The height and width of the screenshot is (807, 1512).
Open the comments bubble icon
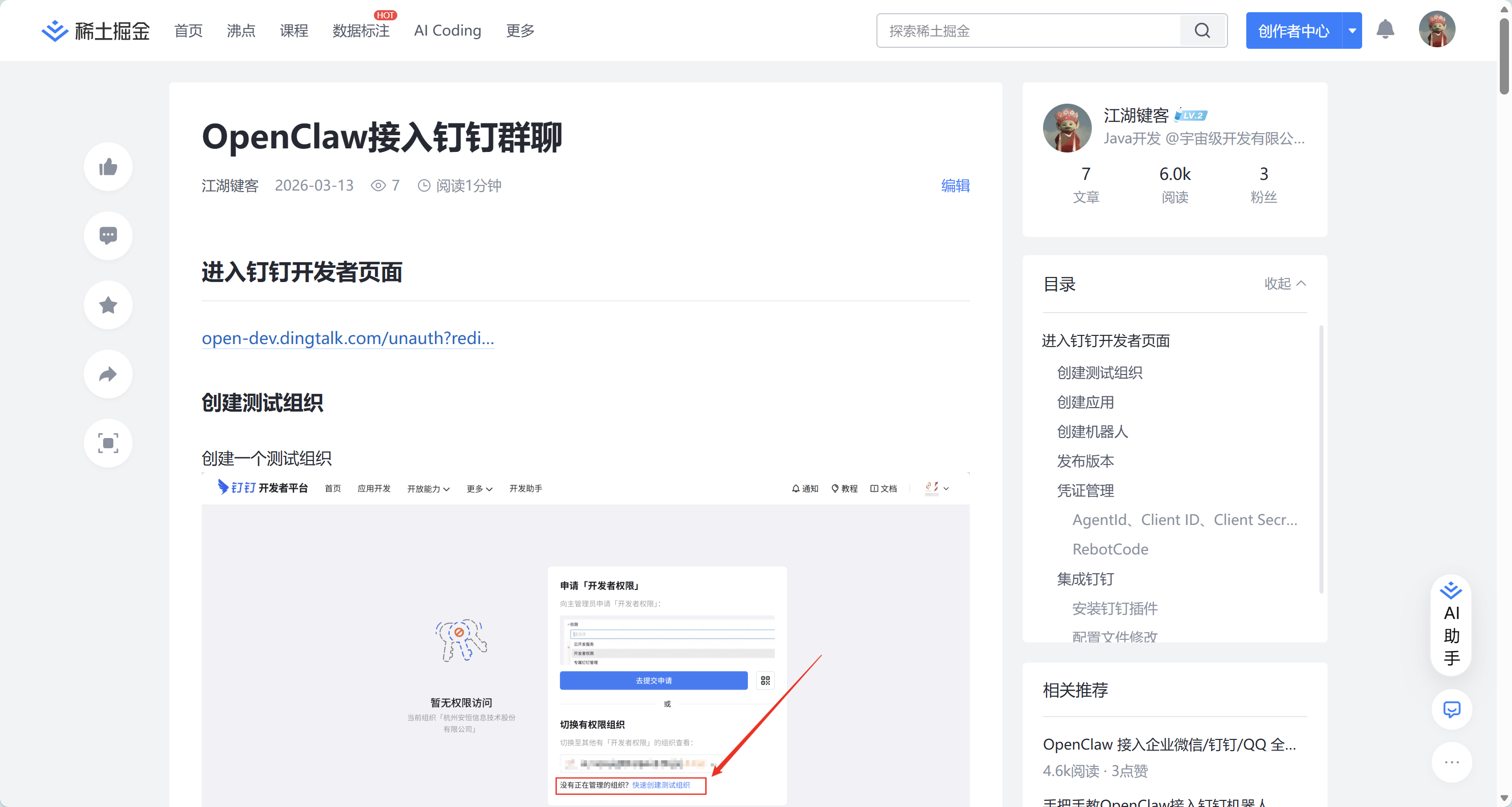(x=108, y=236)
